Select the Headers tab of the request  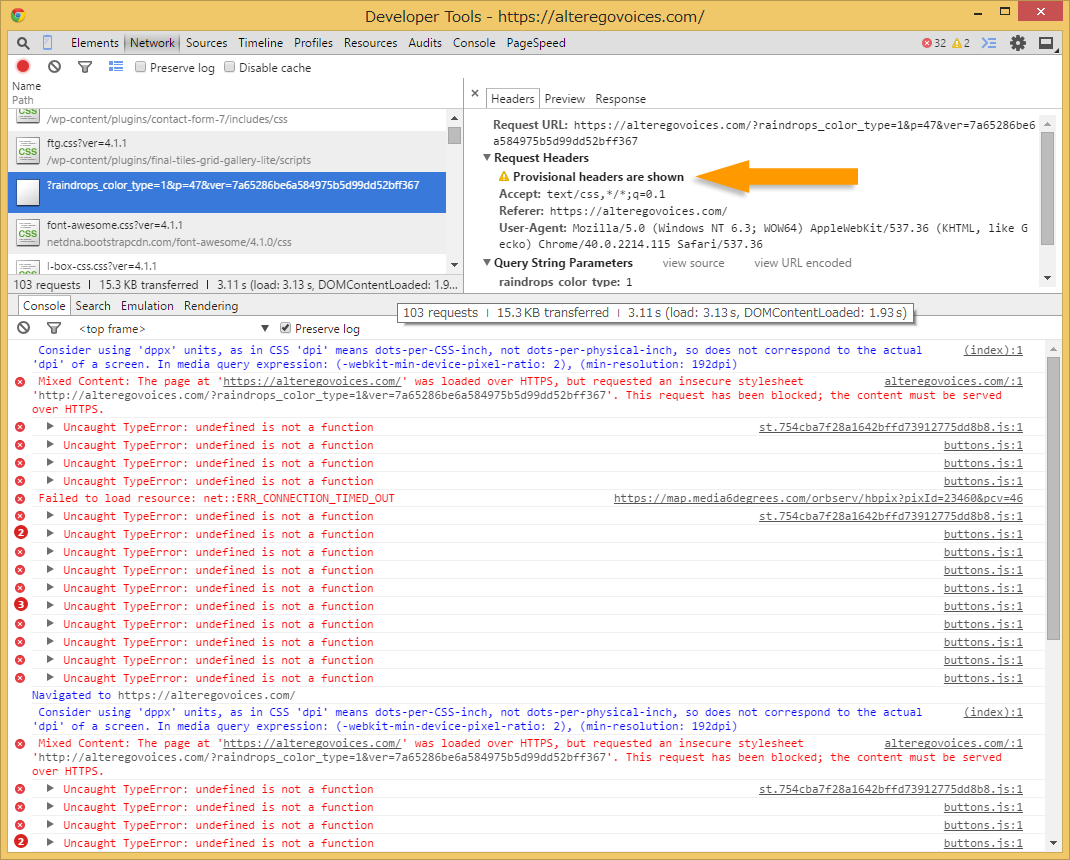512,99
